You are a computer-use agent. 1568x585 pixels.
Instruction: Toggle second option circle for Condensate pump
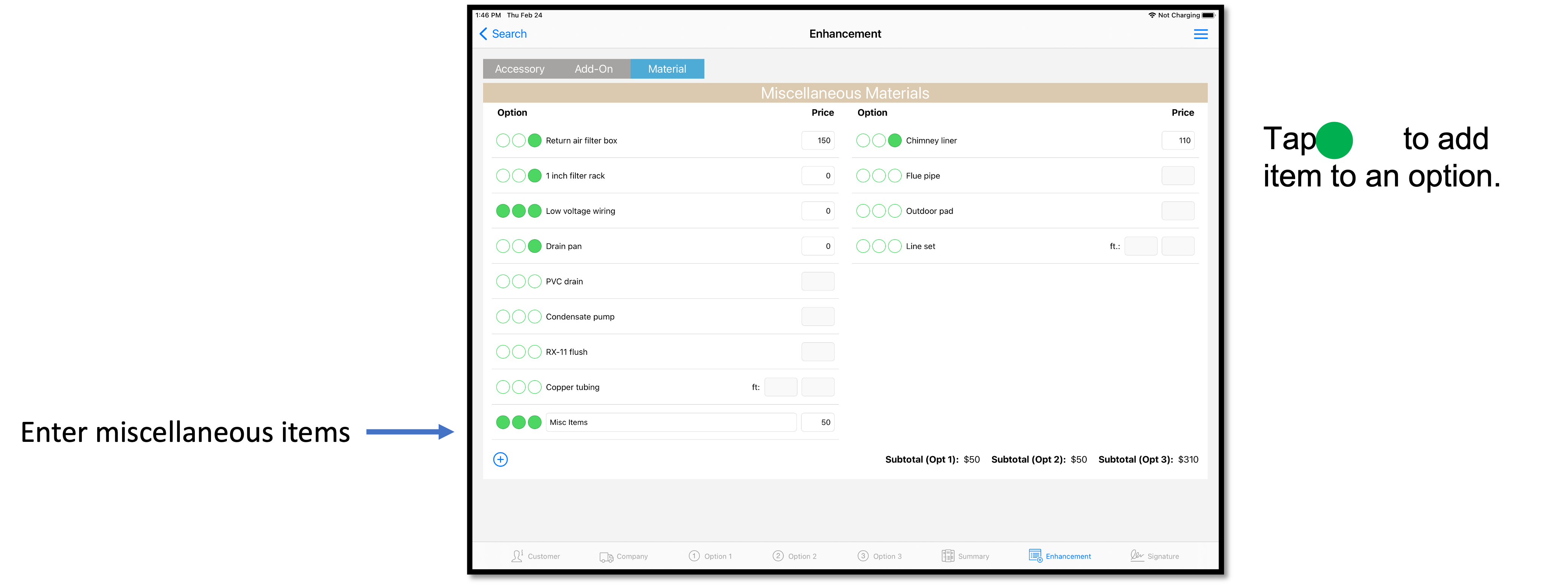[x=519, y=316]
